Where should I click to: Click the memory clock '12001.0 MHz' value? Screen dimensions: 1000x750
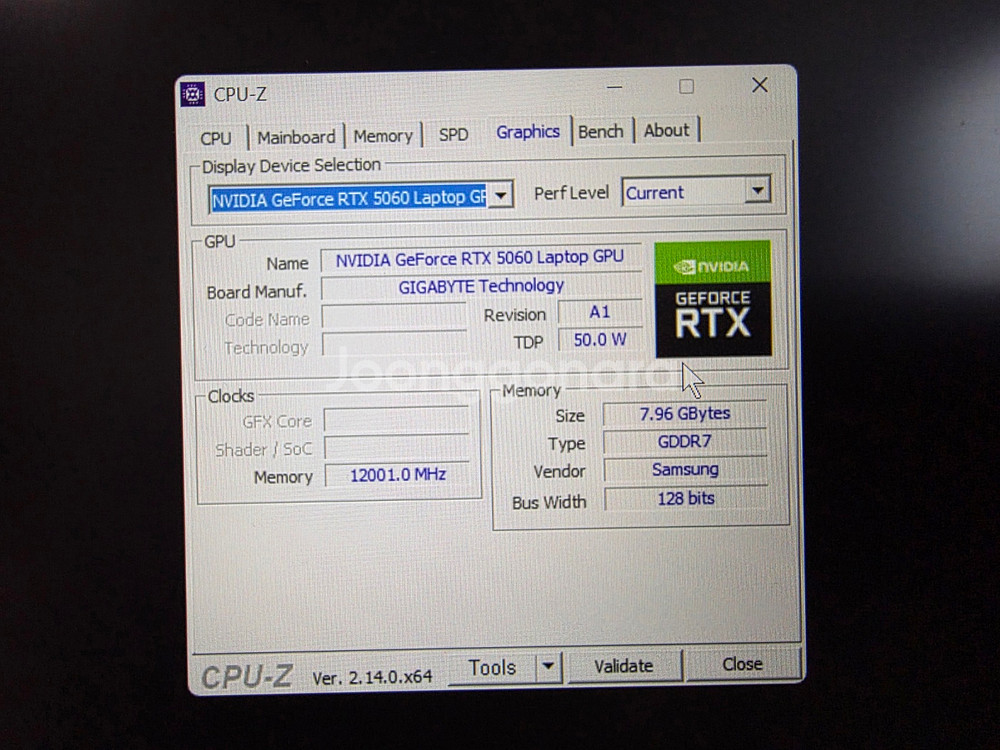click(x=397, y=475)
